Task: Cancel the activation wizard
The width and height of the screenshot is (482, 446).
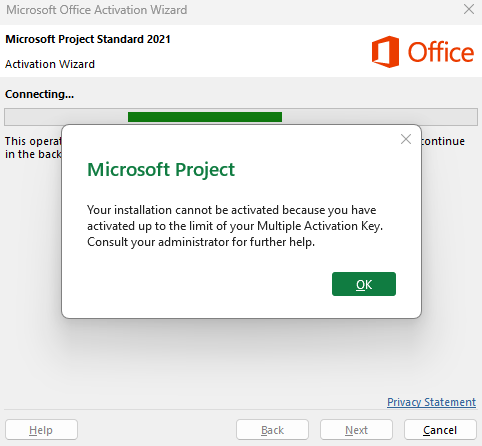Action: click(440, 430)
